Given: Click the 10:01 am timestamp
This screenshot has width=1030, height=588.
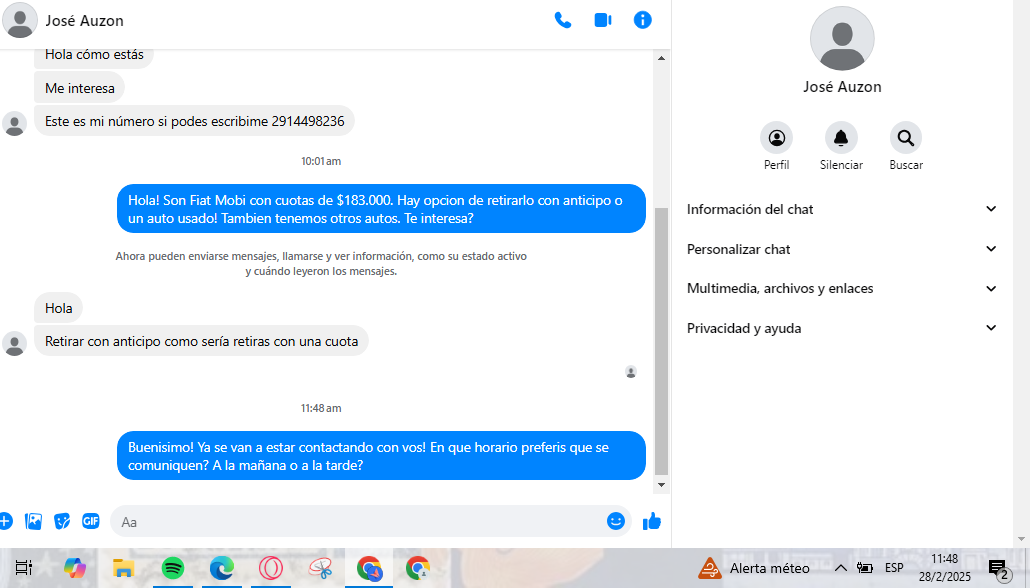Looking at the screenshot, I should pyautogui.click(x=321, y=161).
